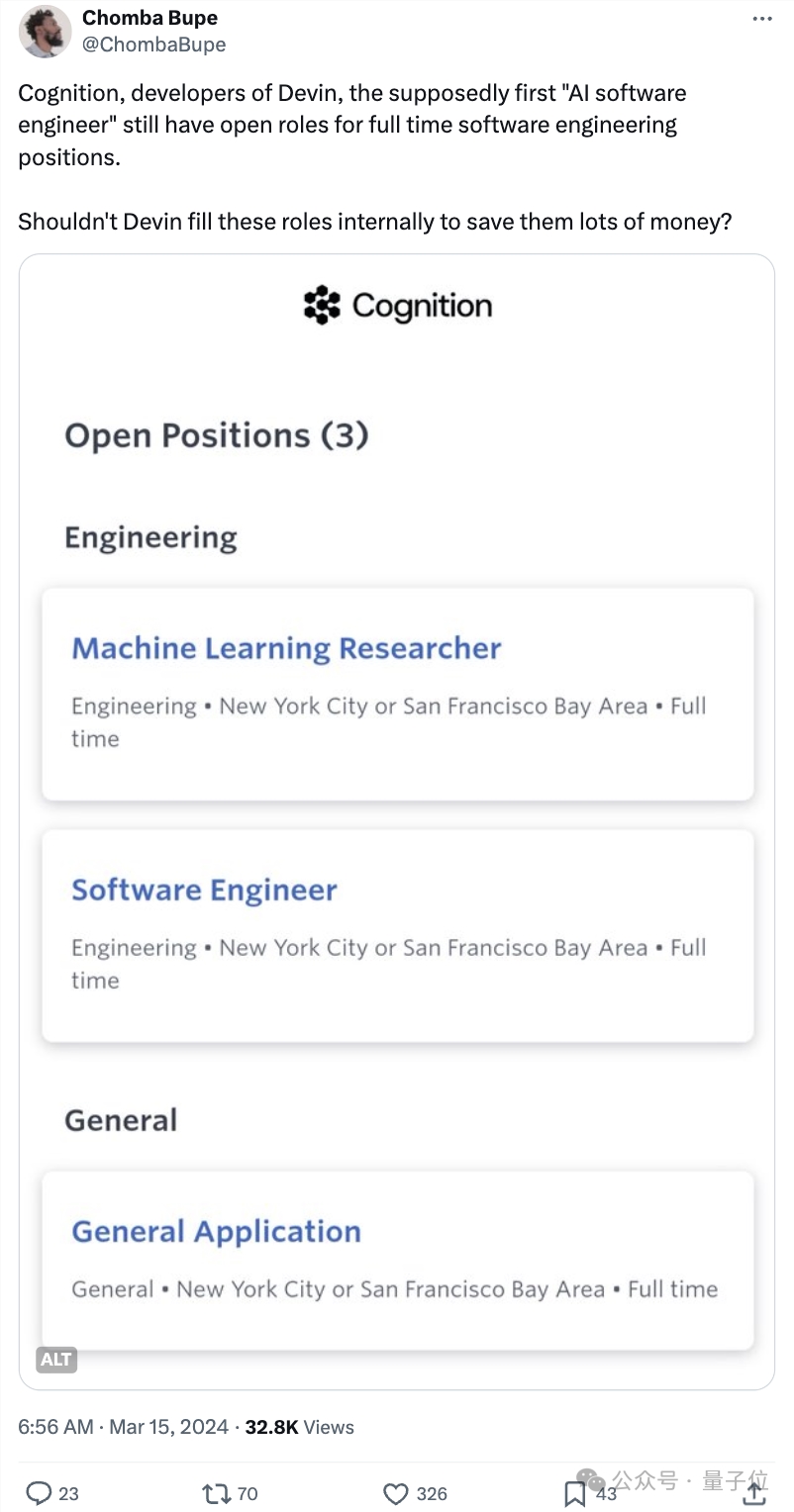The height and width of the screenshot is (1512, 794).
Task: Click the repost icon
Action: pos(215,1492)
